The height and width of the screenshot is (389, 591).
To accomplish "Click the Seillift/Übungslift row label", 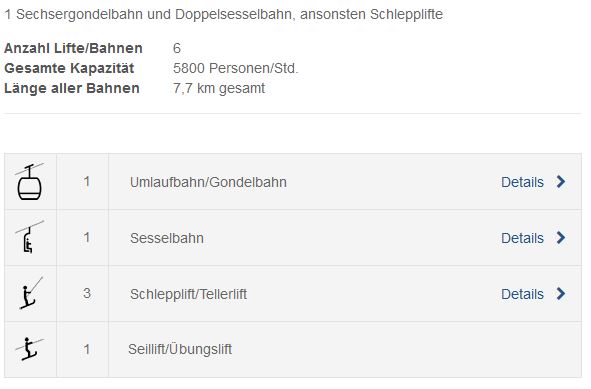I will (x=180, y=349).
